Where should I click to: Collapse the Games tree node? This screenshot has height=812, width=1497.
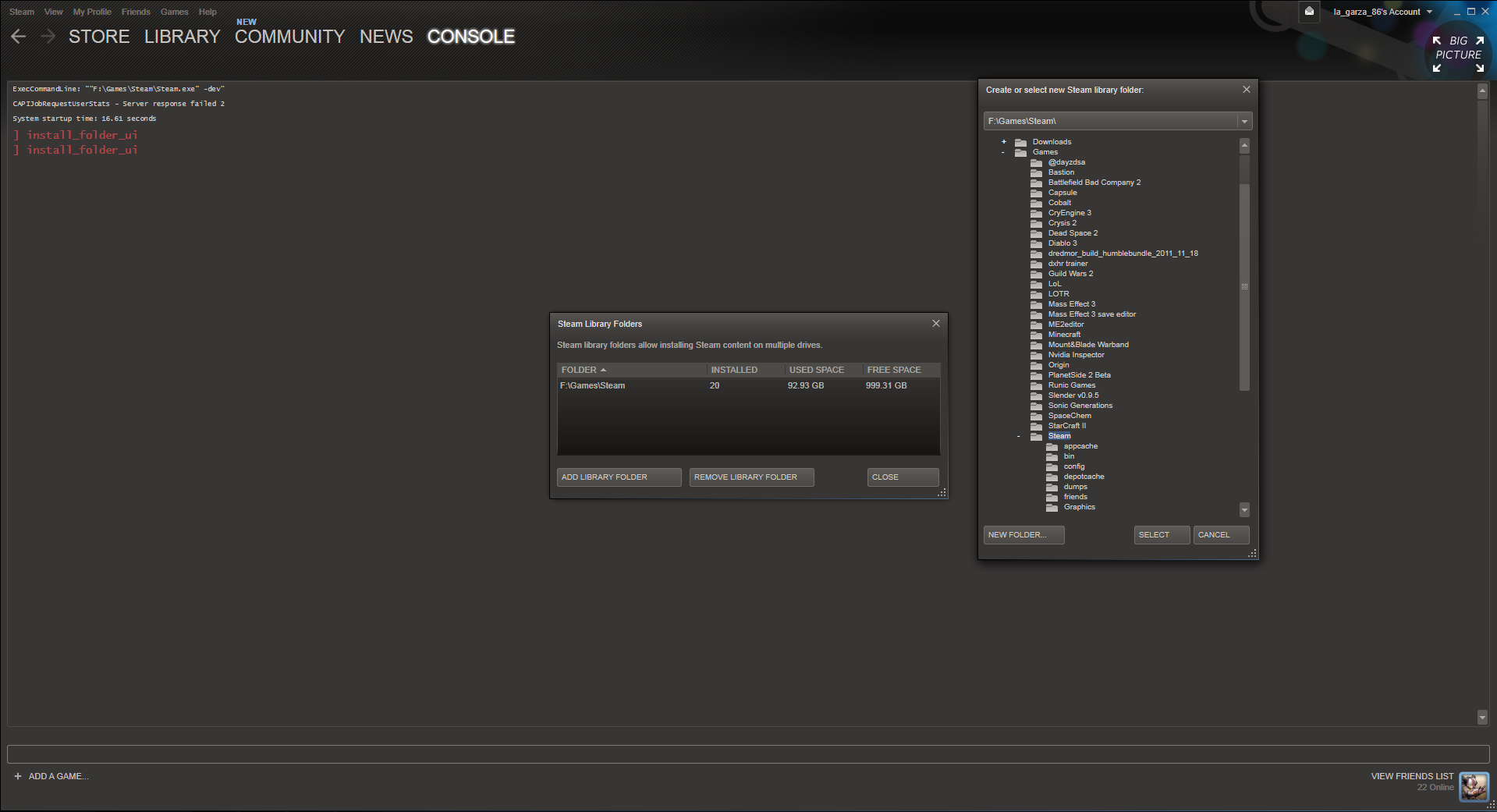tap(1003, 152)
